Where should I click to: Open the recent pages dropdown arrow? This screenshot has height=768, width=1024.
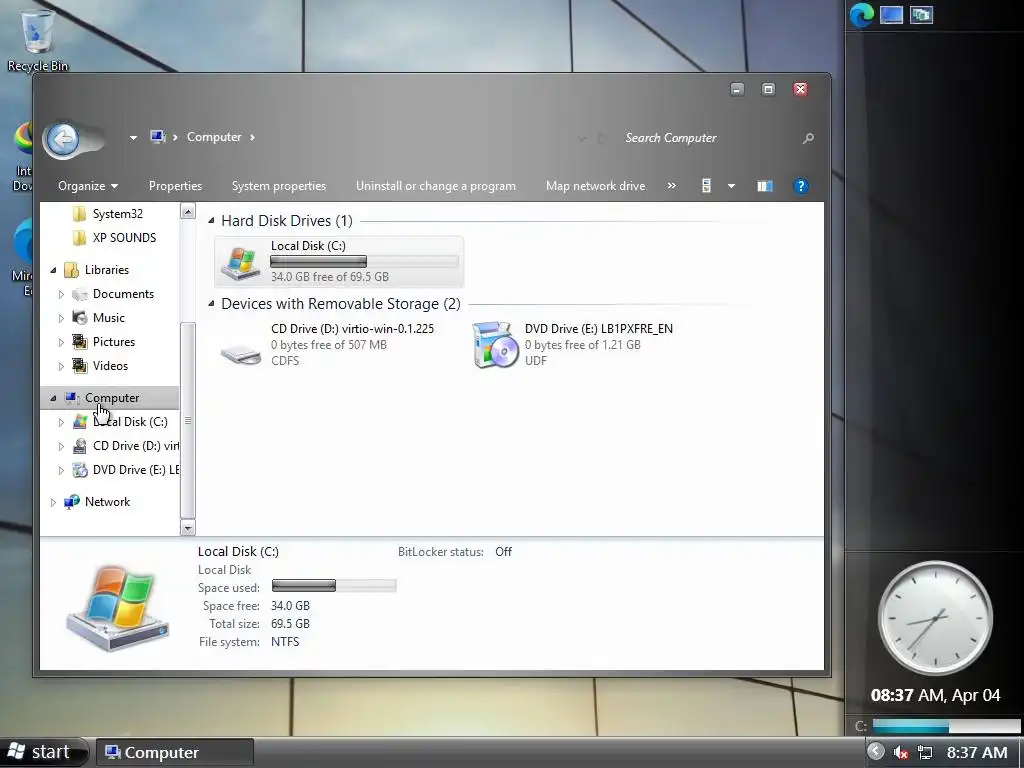click(x=133, y=138)
